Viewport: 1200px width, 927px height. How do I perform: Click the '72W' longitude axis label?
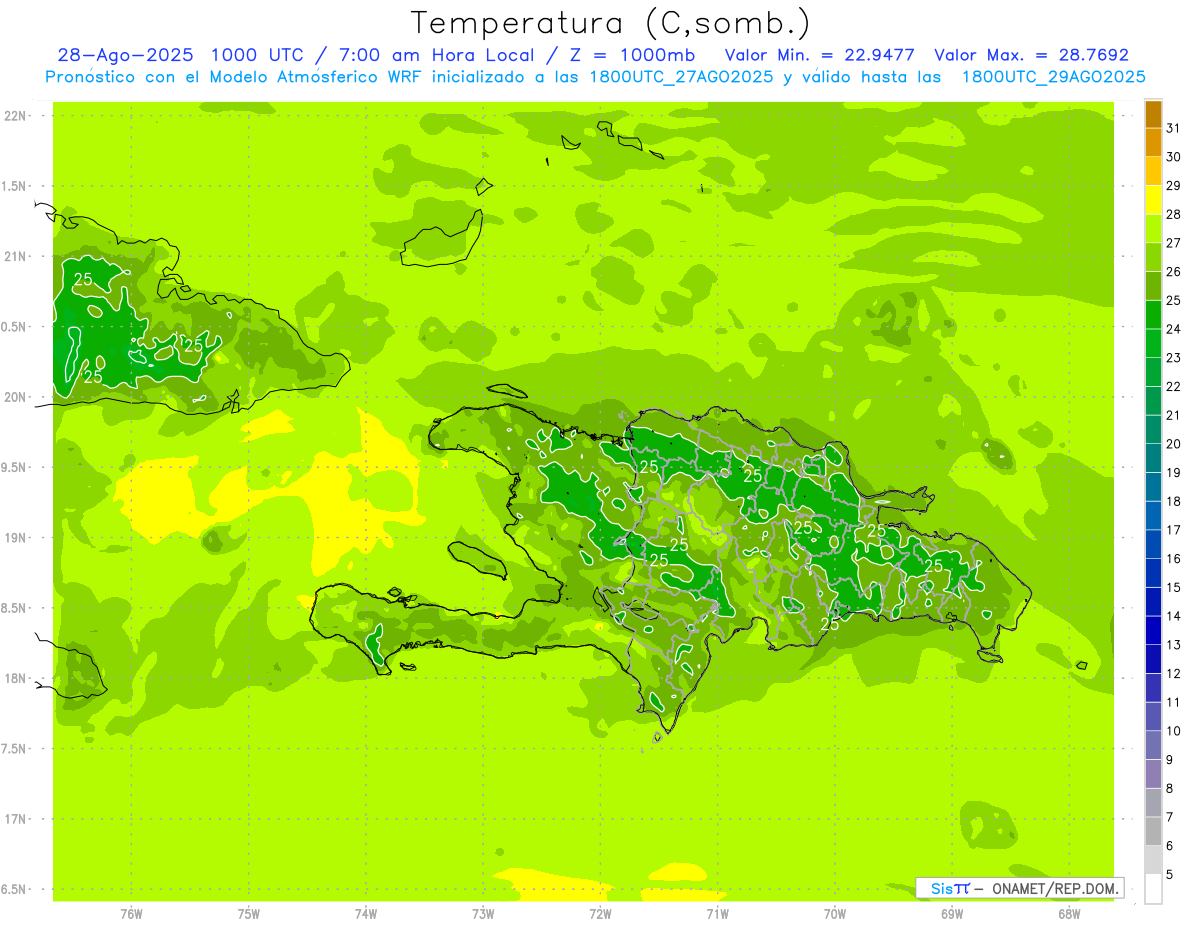point(600,913)
